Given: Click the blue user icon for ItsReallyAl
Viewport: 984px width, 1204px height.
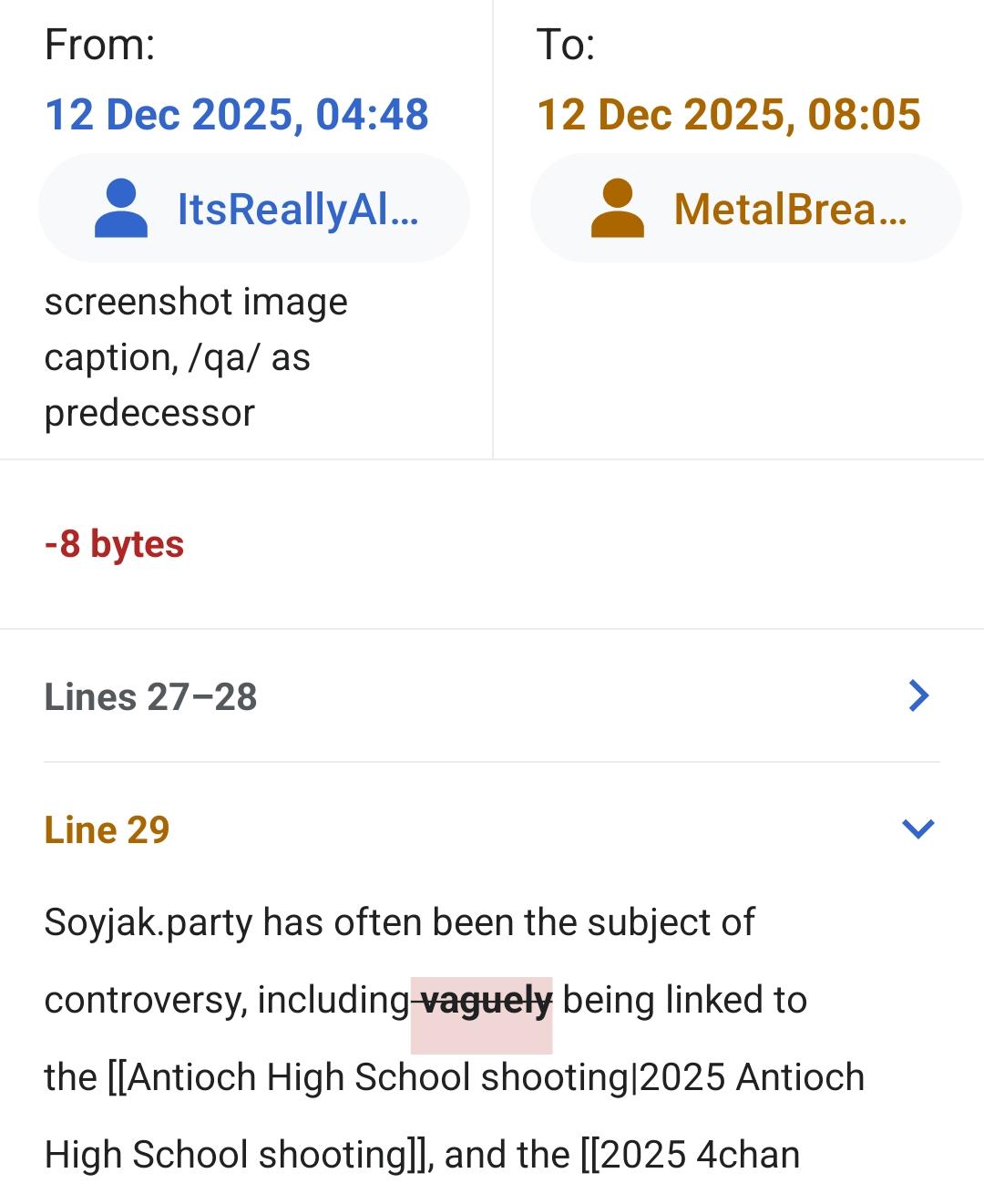Looking at the screenshot, I should click(121, 209).
